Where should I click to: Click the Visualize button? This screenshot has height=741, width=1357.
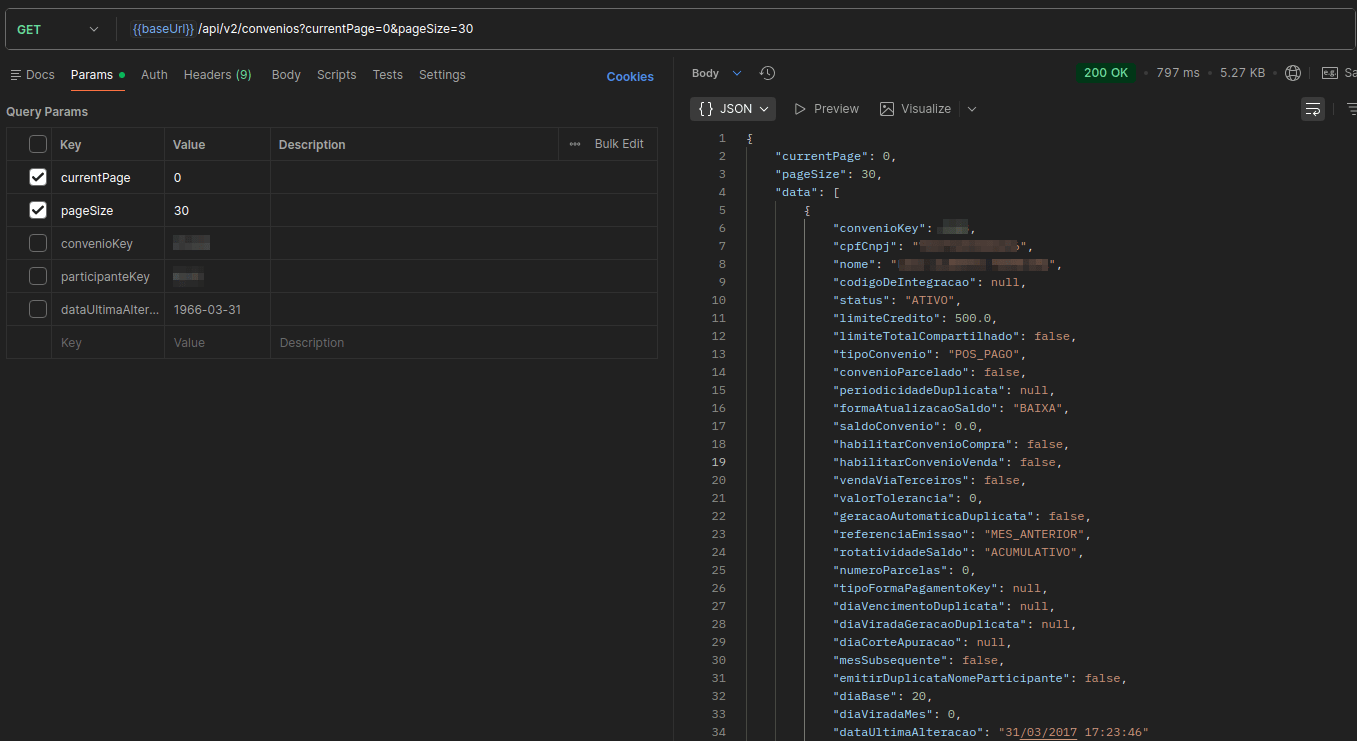(915, 109)
